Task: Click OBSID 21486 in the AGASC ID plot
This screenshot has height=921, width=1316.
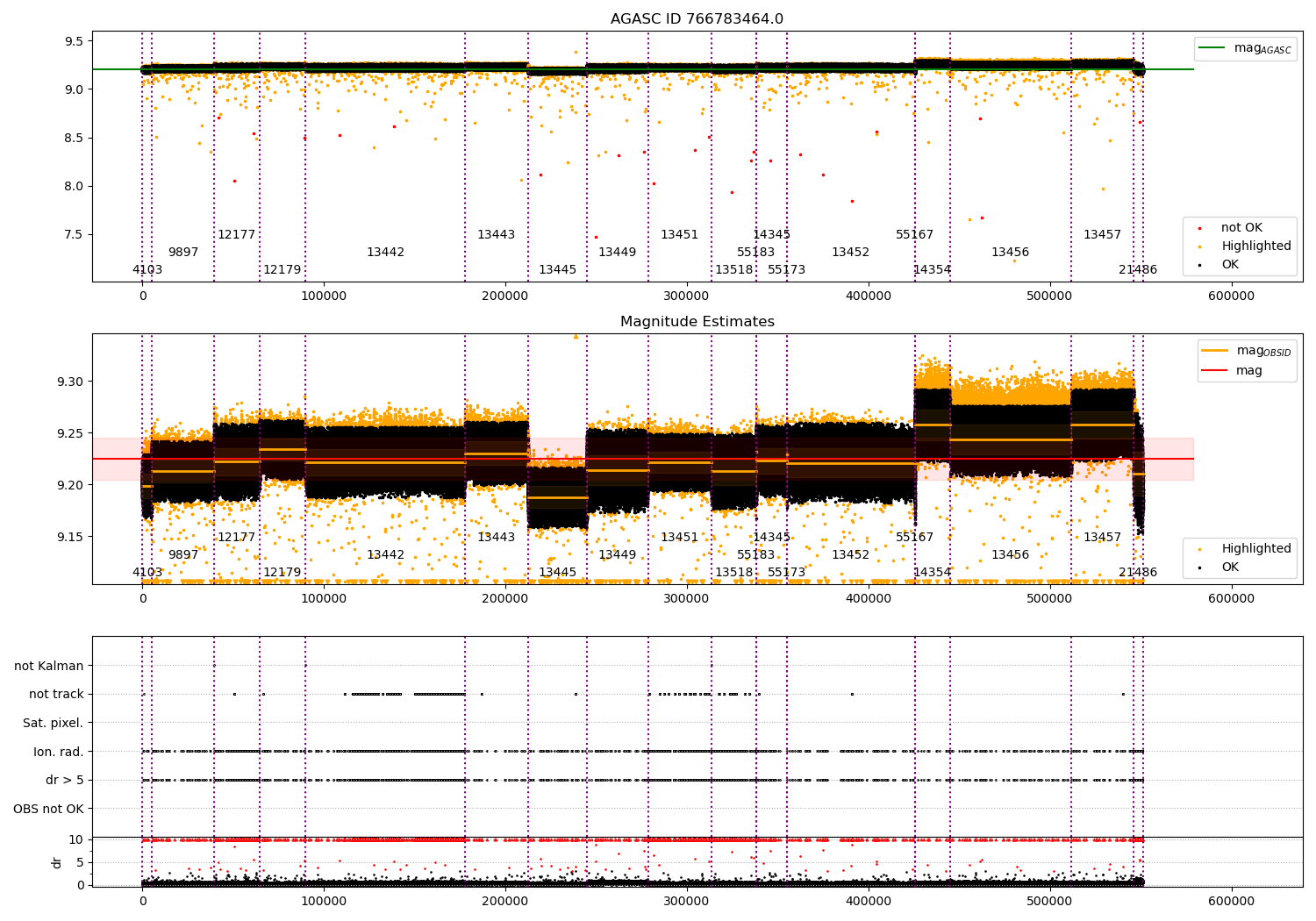Action: 1138,270
